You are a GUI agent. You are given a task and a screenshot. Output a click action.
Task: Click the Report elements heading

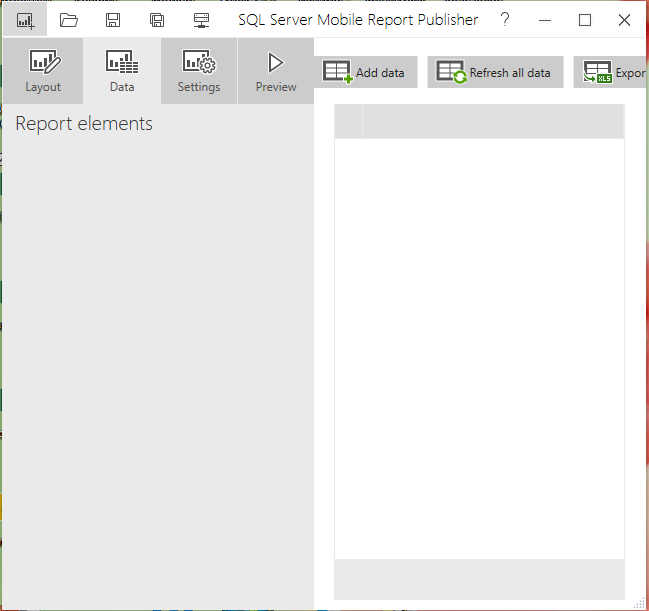[84, 124]
